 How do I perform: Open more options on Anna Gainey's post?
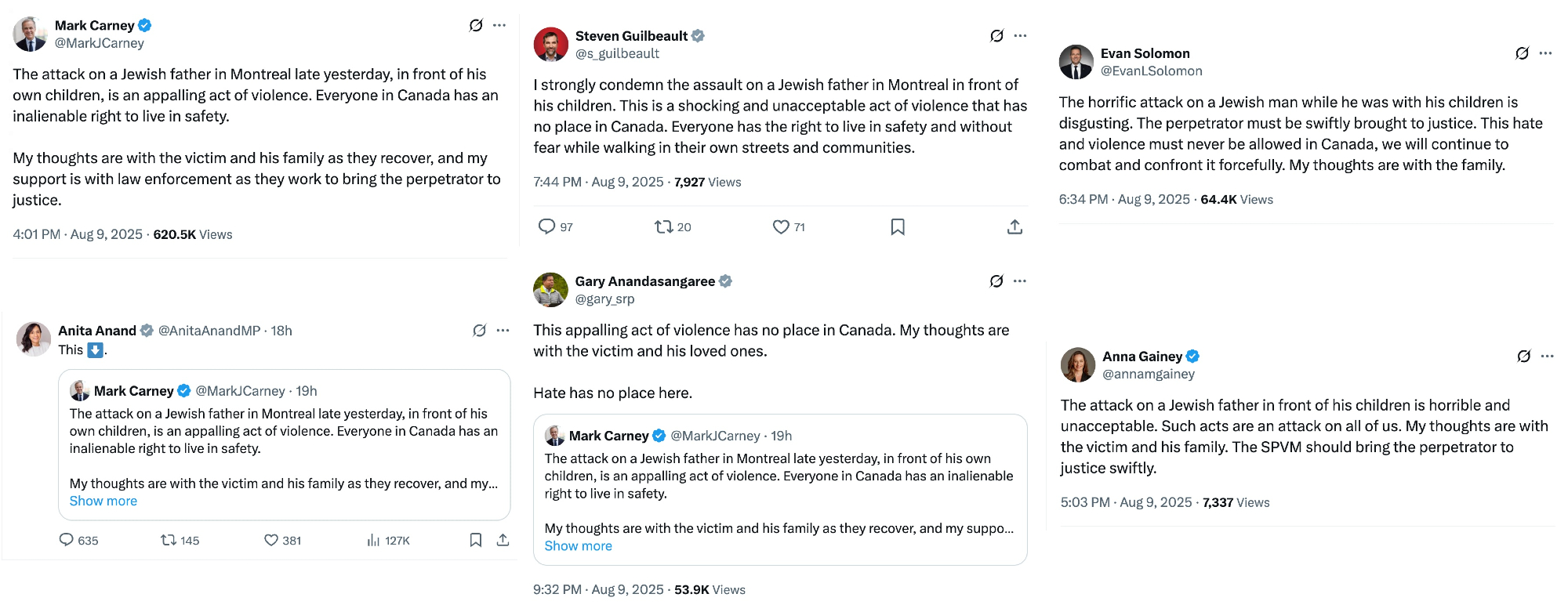(1547, 356)
